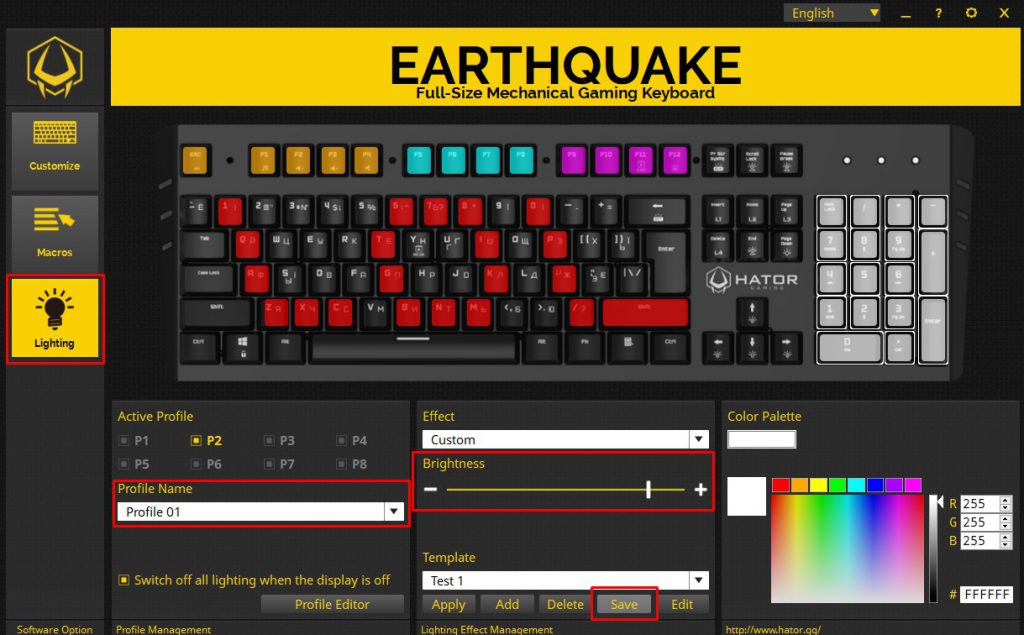Disable switch off lighting when display is off
This screenshot has height=635, width=1024.
pos(126,579)
